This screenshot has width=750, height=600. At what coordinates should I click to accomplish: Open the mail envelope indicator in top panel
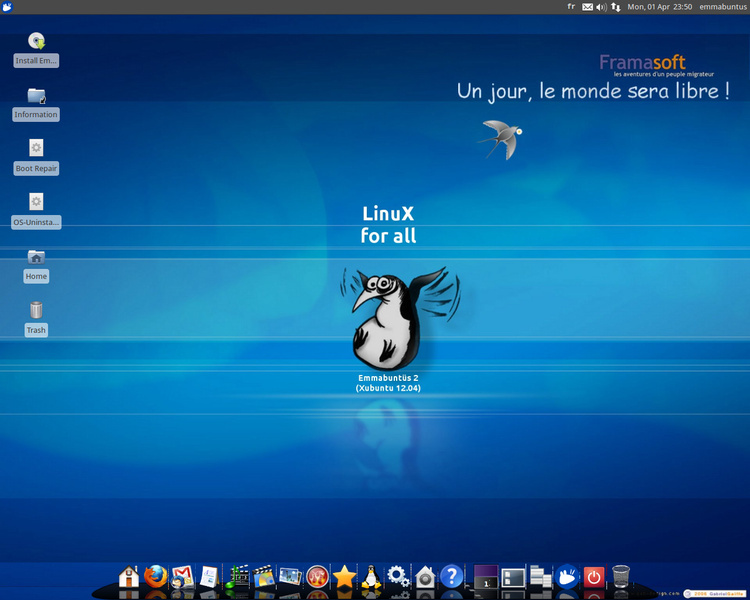point(587,7)
